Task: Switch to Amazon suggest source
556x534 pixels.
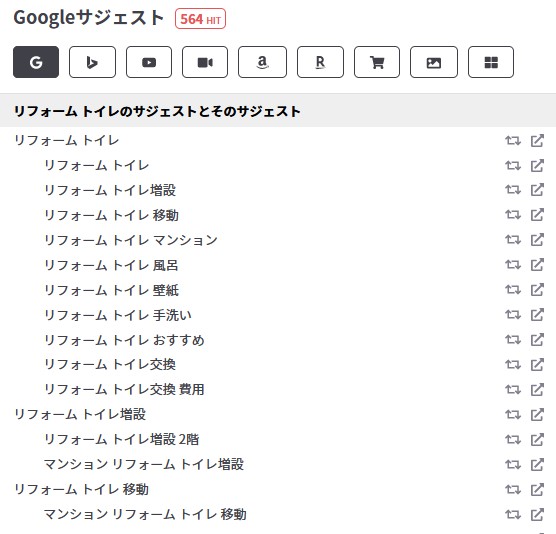Action: pyautogui.click(x=262, y=62)
